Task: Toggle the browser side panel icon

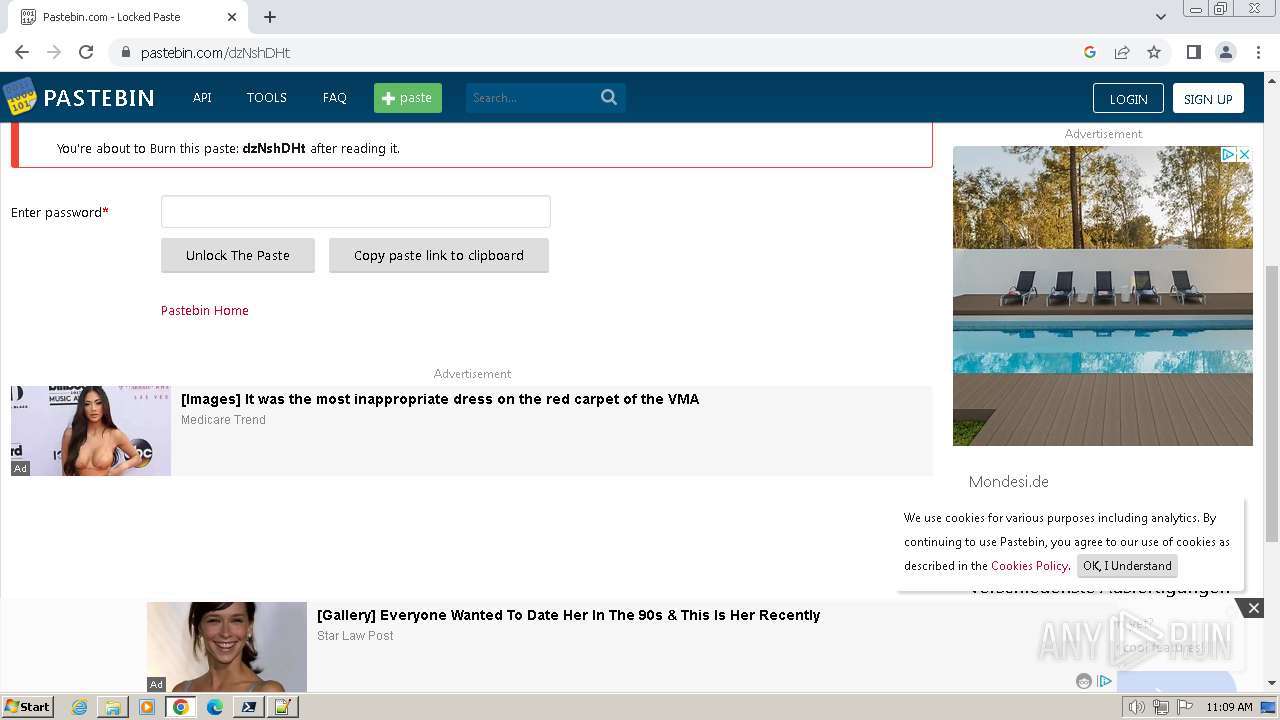Action: coord(1193,52)
